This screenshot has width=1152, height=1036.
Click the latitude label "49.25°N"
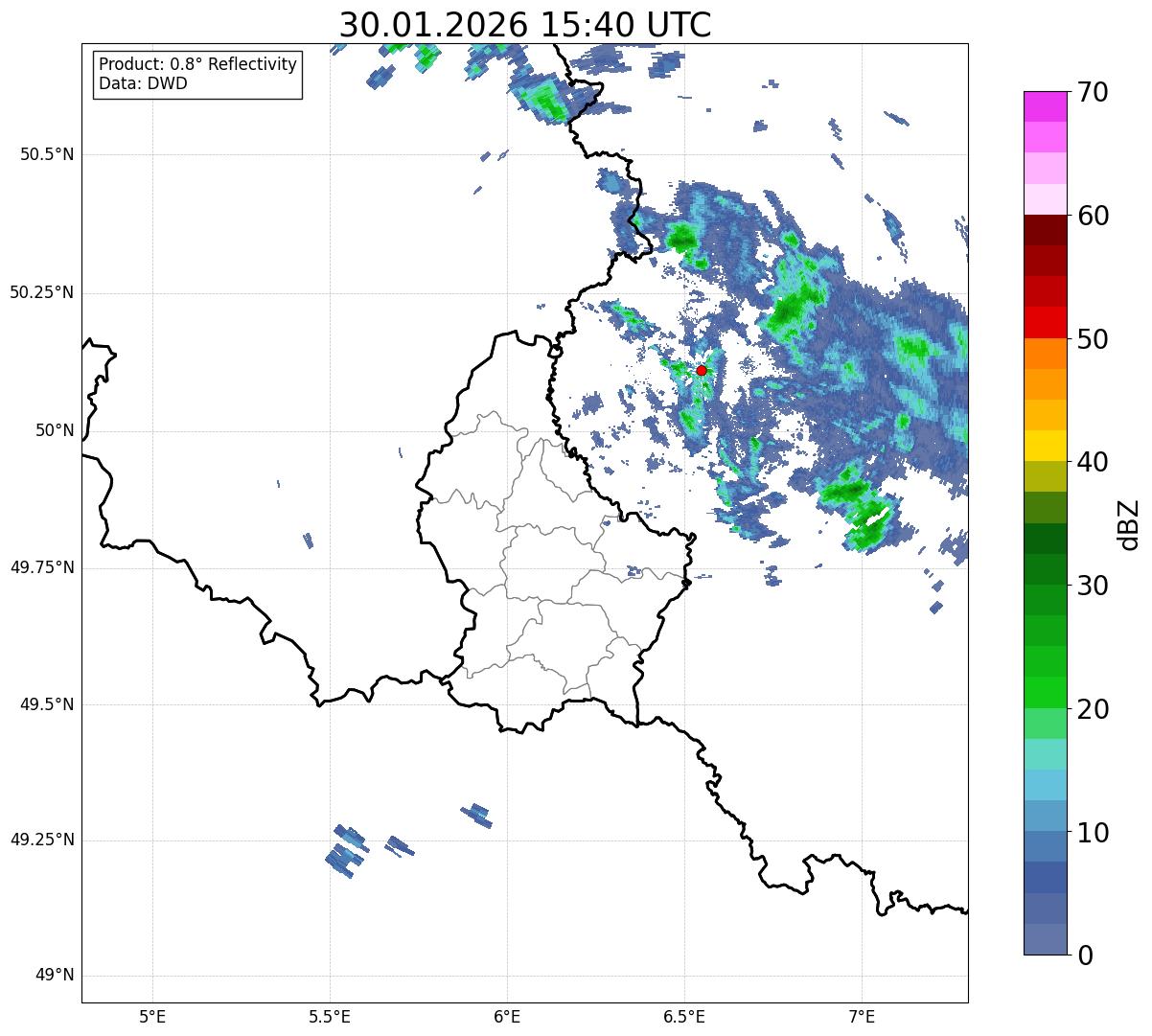(41, 840)
